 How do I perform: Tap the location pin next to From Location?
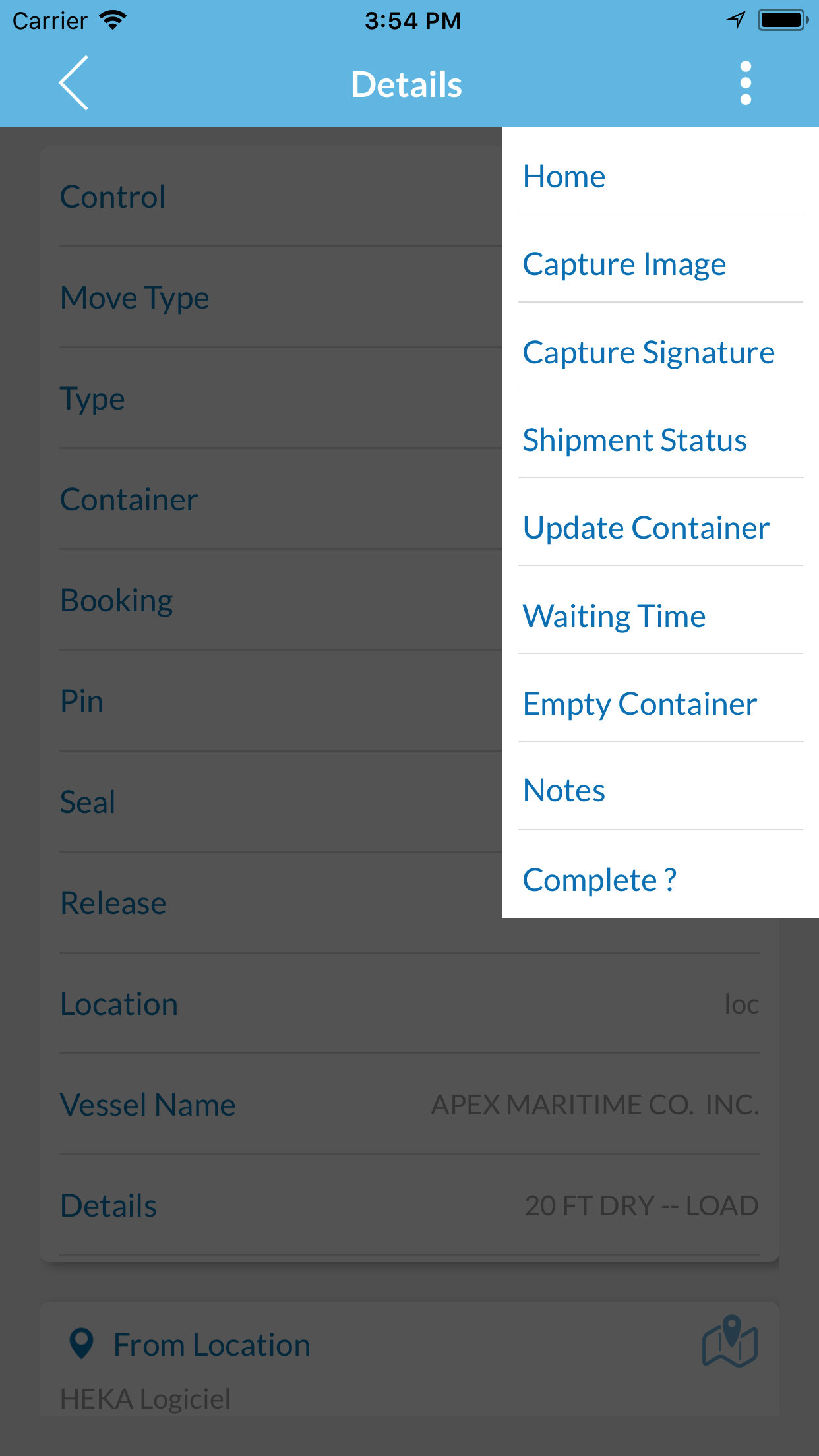(x=81, y=1343)
